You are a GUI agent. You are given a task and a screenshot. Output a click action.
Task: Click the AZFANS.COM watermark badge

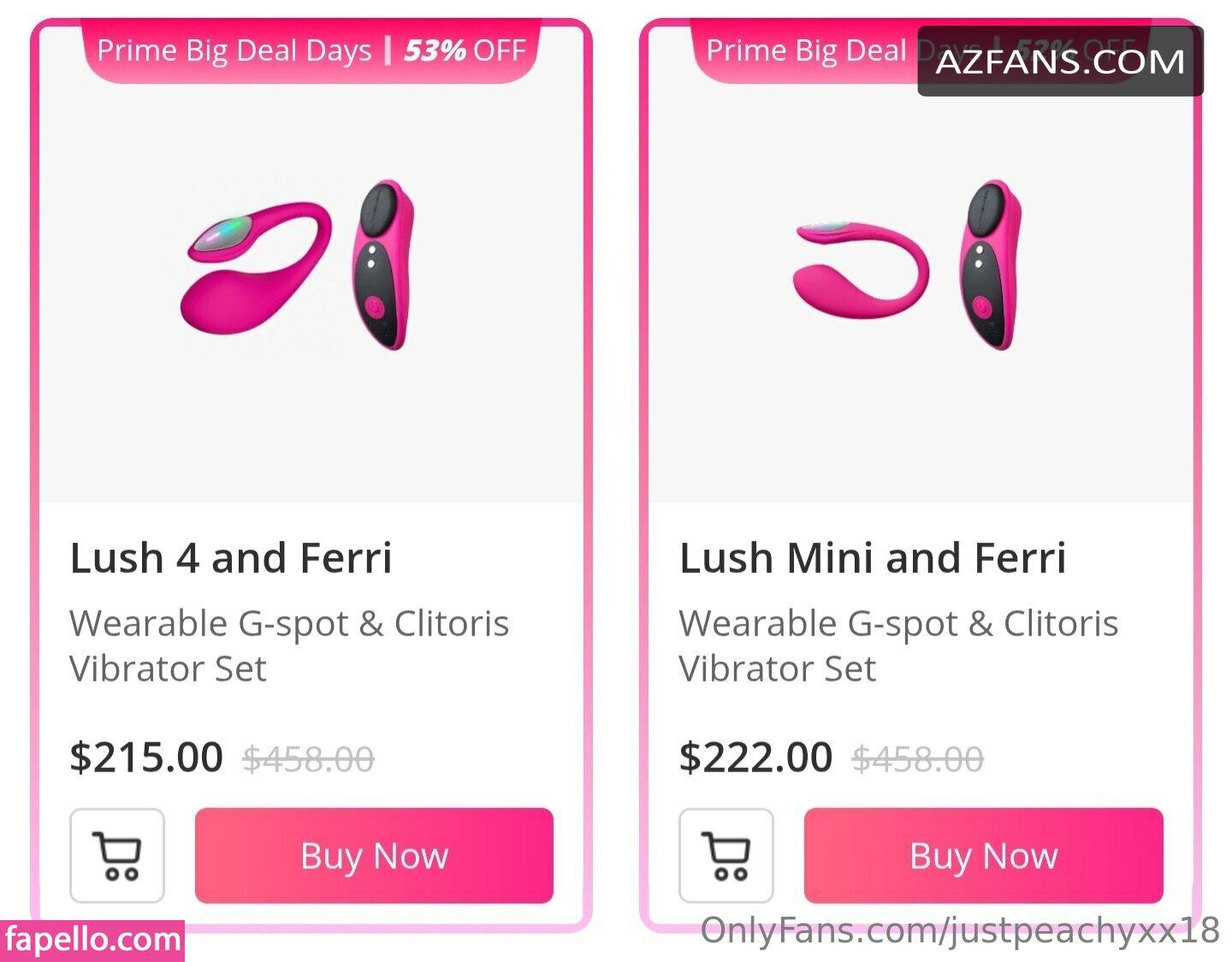pos(1060,62)
